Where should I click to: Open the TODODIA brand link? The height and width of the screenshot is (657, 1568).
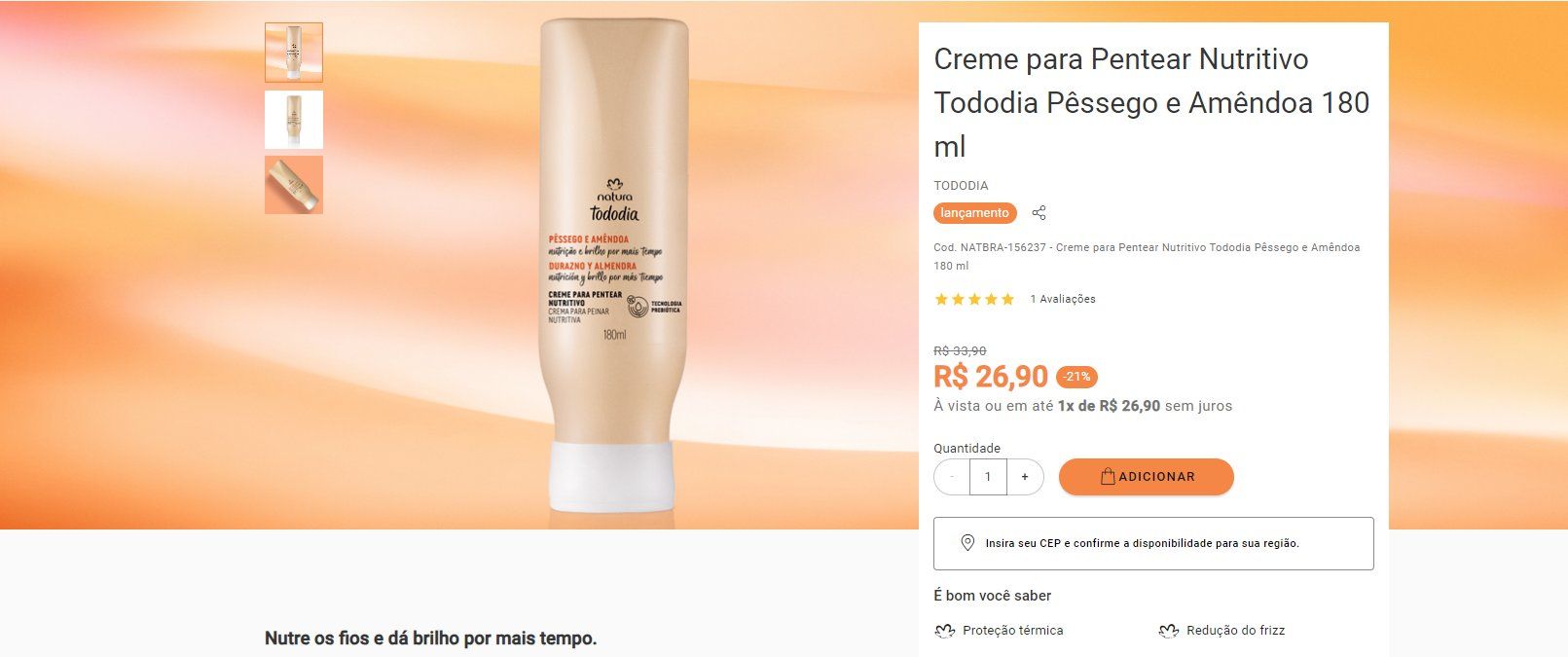961,186
